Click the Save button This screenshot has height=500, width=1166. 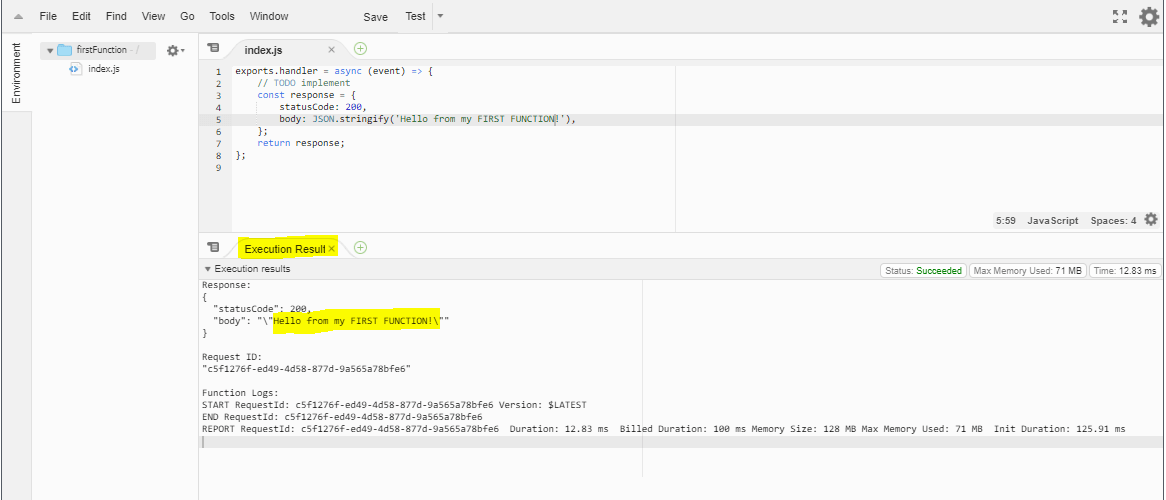pos(375,17)
